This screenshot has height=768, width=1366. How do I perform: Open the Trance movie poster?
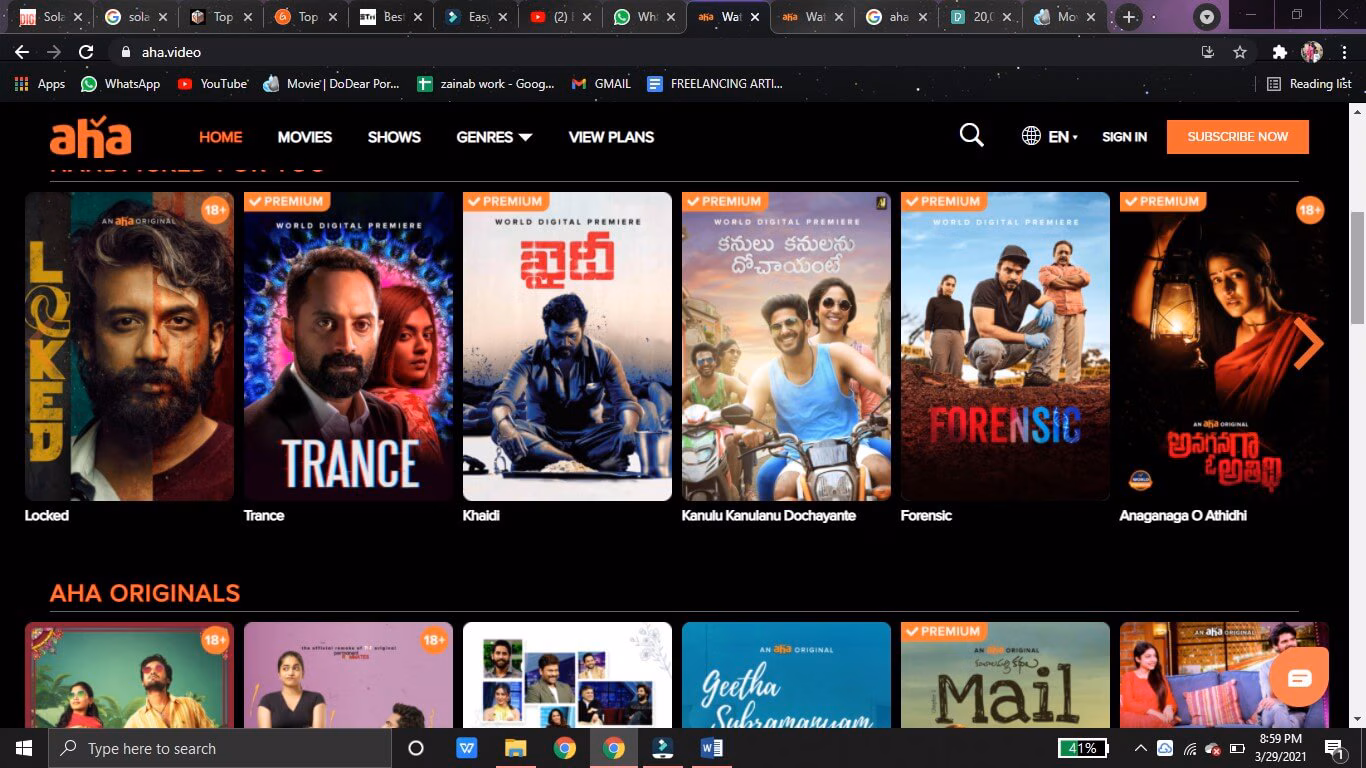[348, 346]
